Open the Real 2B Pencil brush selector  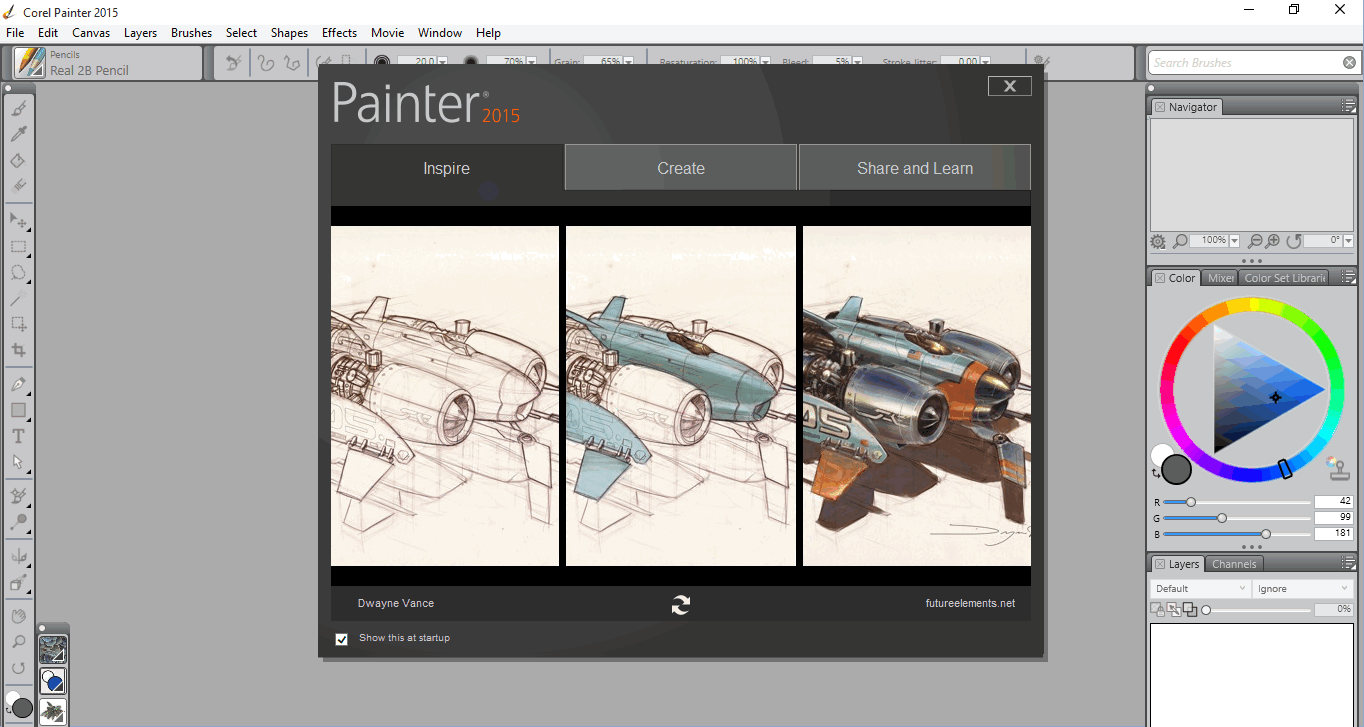107,63
